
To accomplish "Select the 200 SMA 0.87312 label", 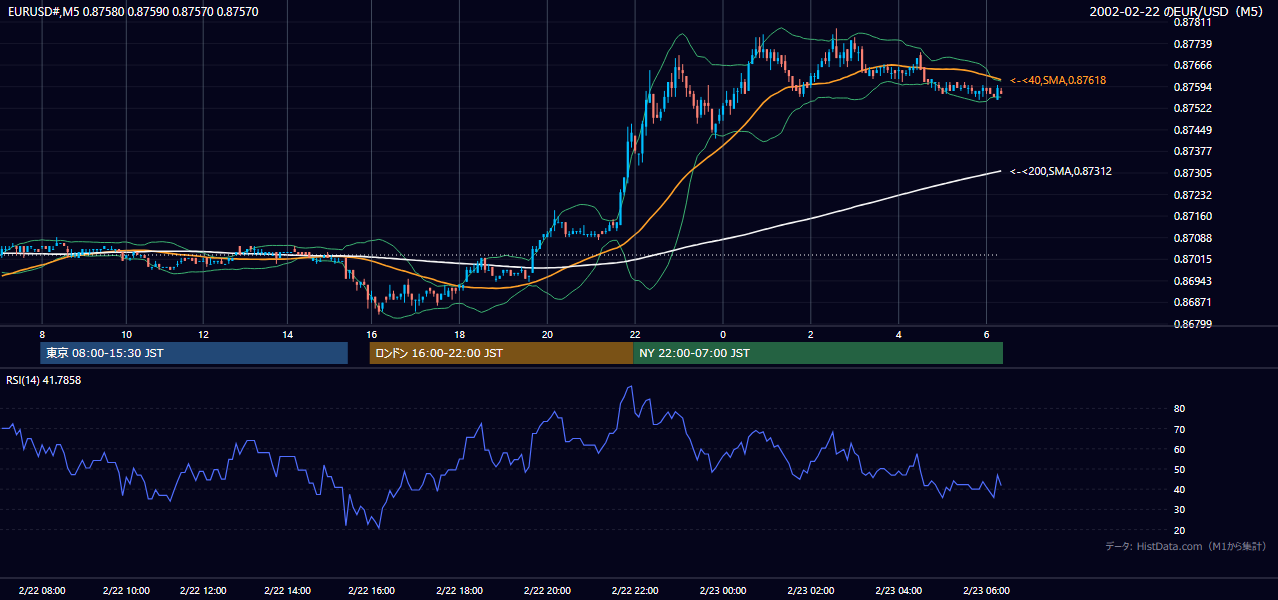I will [x=1061, y=172].
